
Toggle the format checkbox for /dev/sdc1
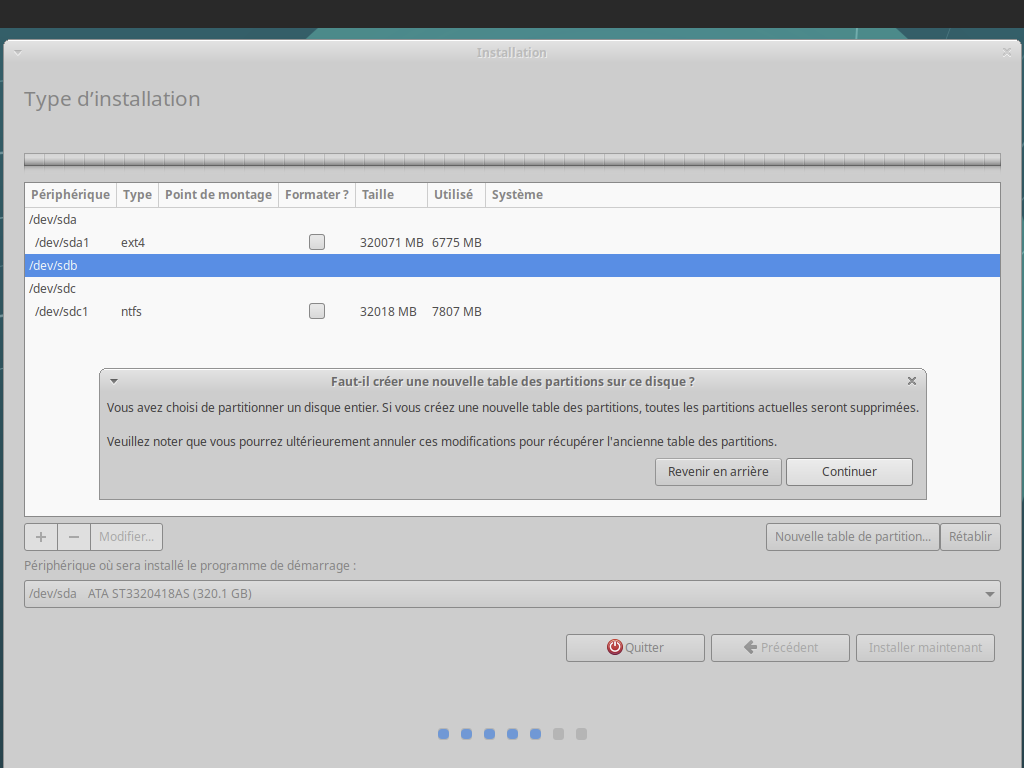317,311
